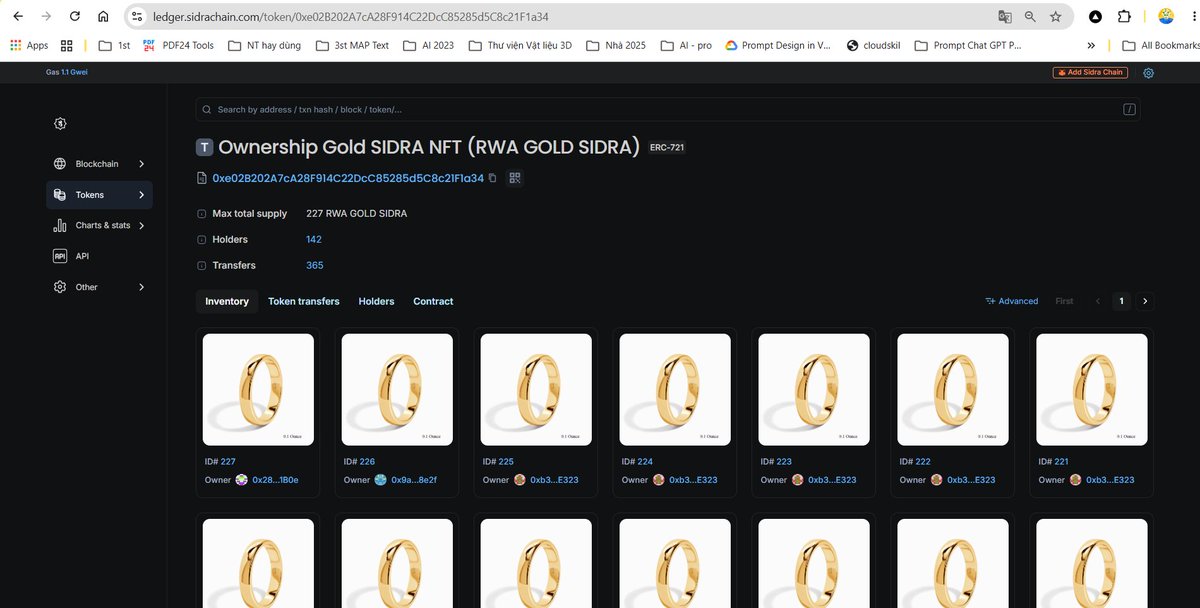Open owner 0x28...1B0e address
Viewport: 1200px width, 608px height.
click(275, 480)
